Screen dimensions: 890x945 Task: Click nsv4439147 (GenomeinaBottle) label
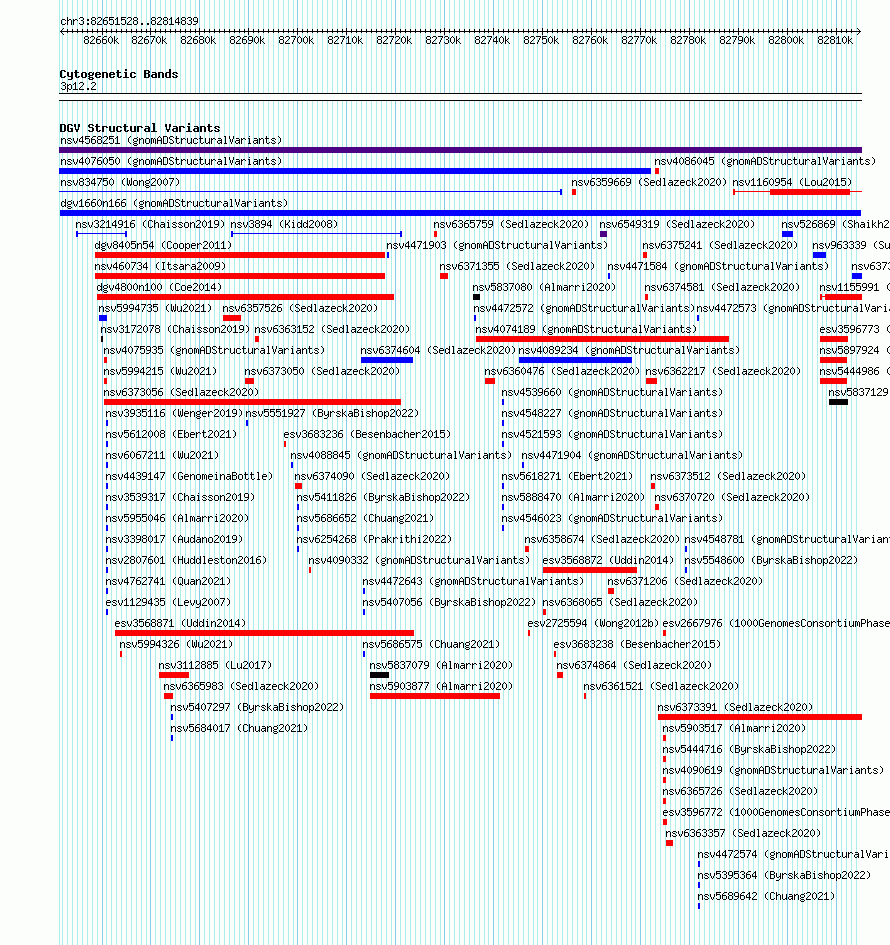189,476
